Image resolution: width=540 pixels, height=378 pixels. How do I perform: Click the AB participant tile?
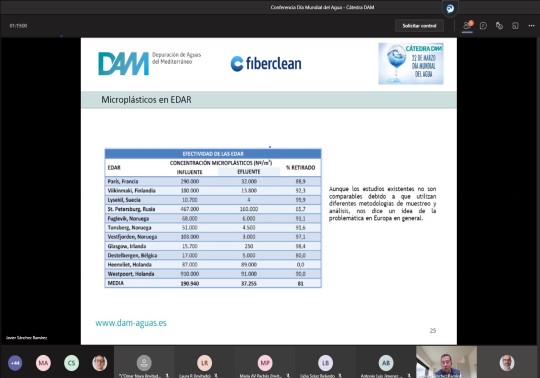coord(386,362)
